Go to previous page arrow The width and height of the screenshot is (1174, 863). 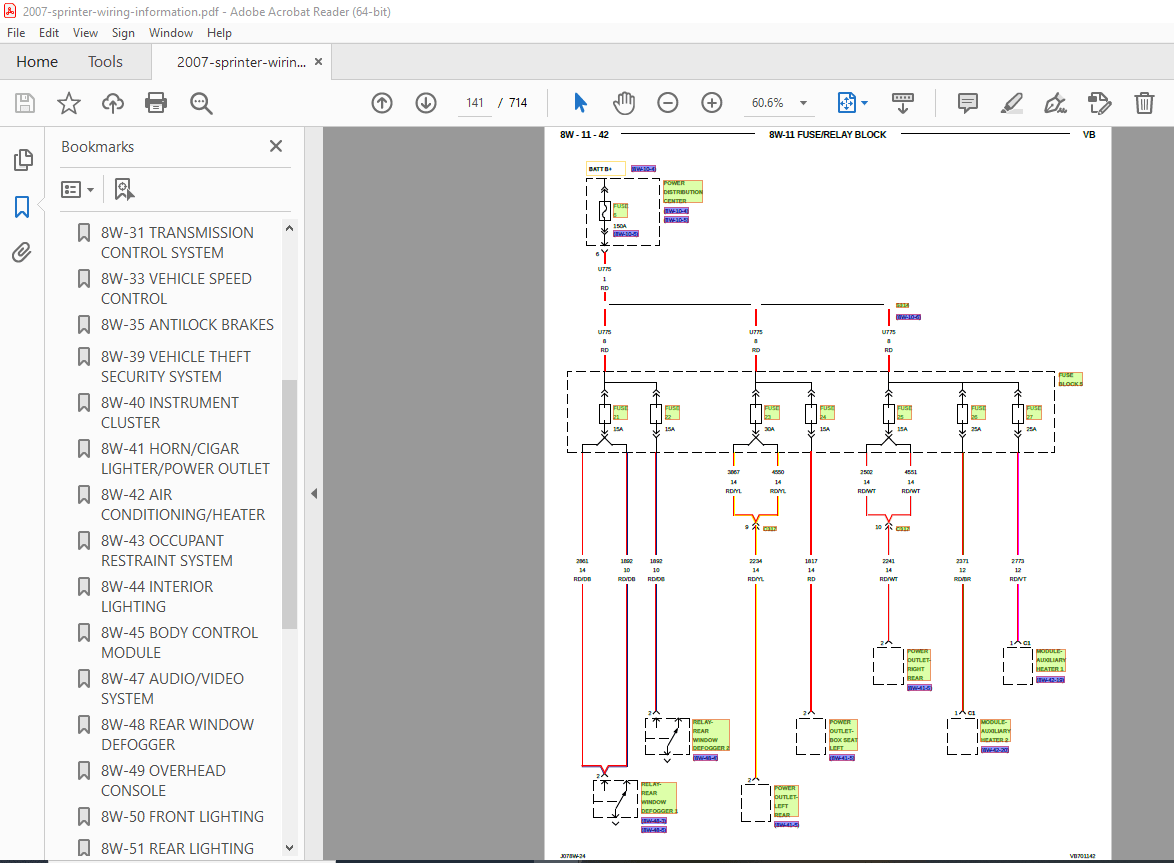(x=381, y=103)
